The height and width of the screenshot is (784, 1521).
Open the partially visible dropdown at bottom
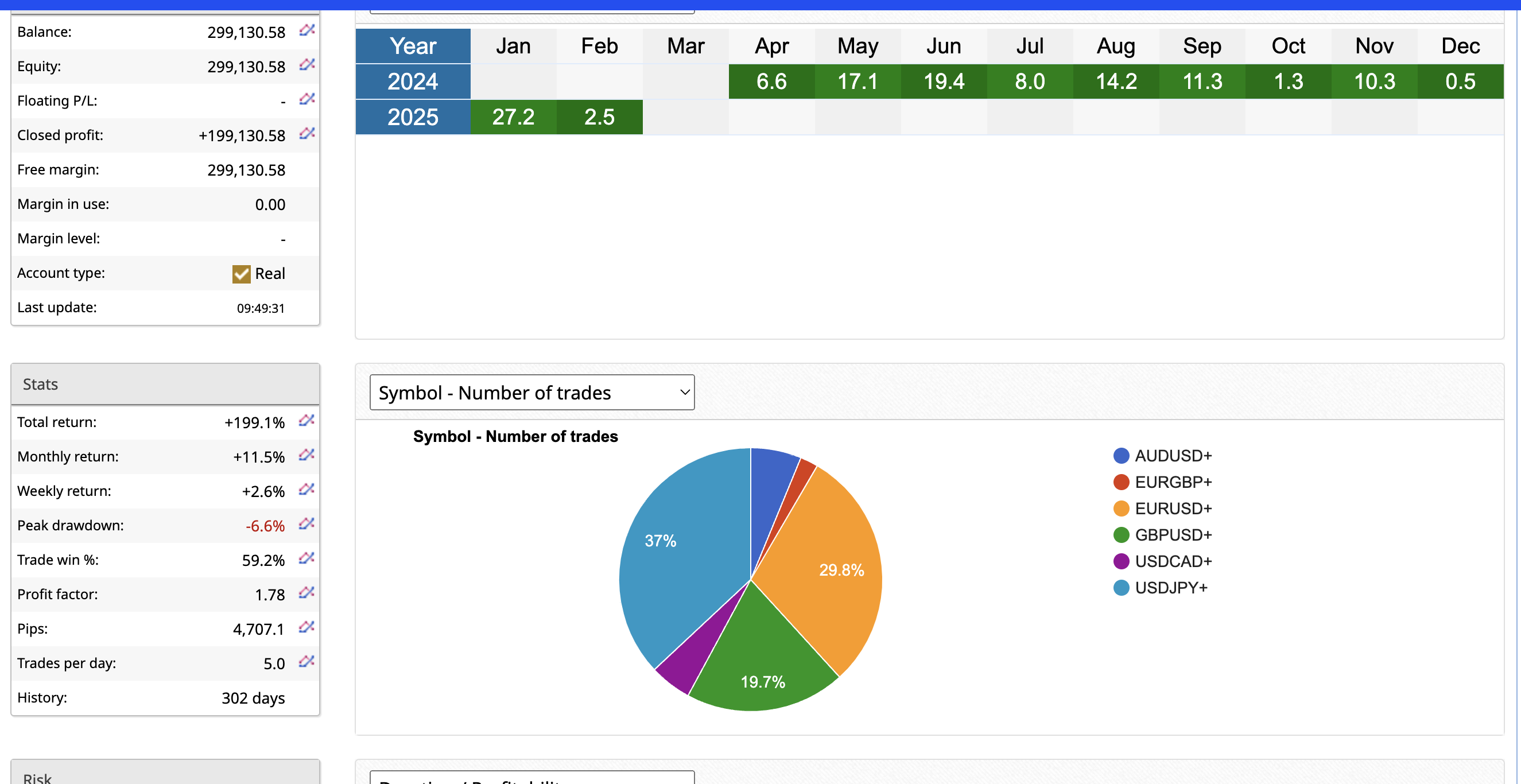point(531,778)
